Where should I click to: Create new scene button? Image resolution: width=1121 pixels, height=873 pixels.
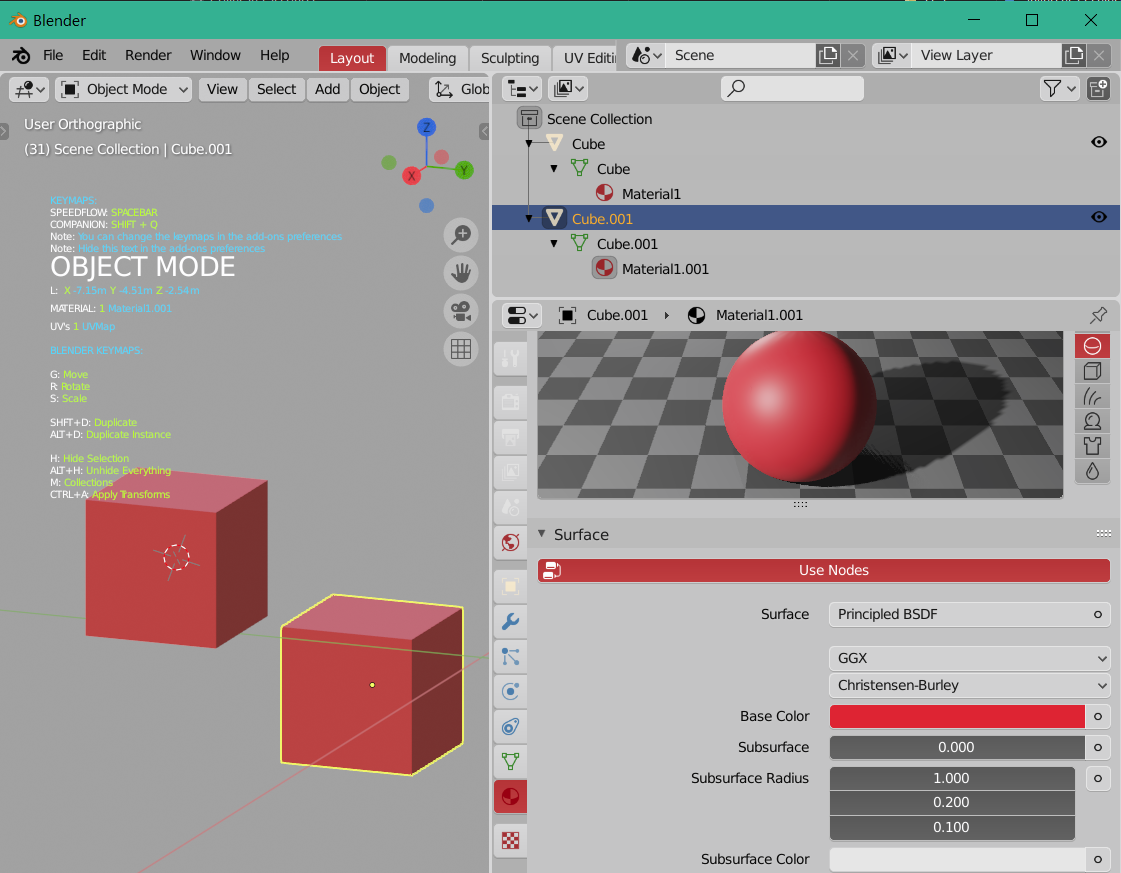pos(828,55)
